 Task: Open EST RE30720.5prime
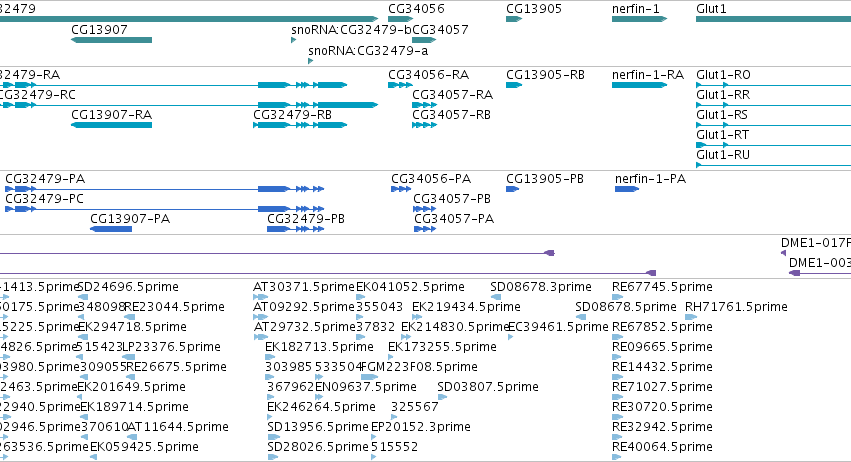click(662, 407)
